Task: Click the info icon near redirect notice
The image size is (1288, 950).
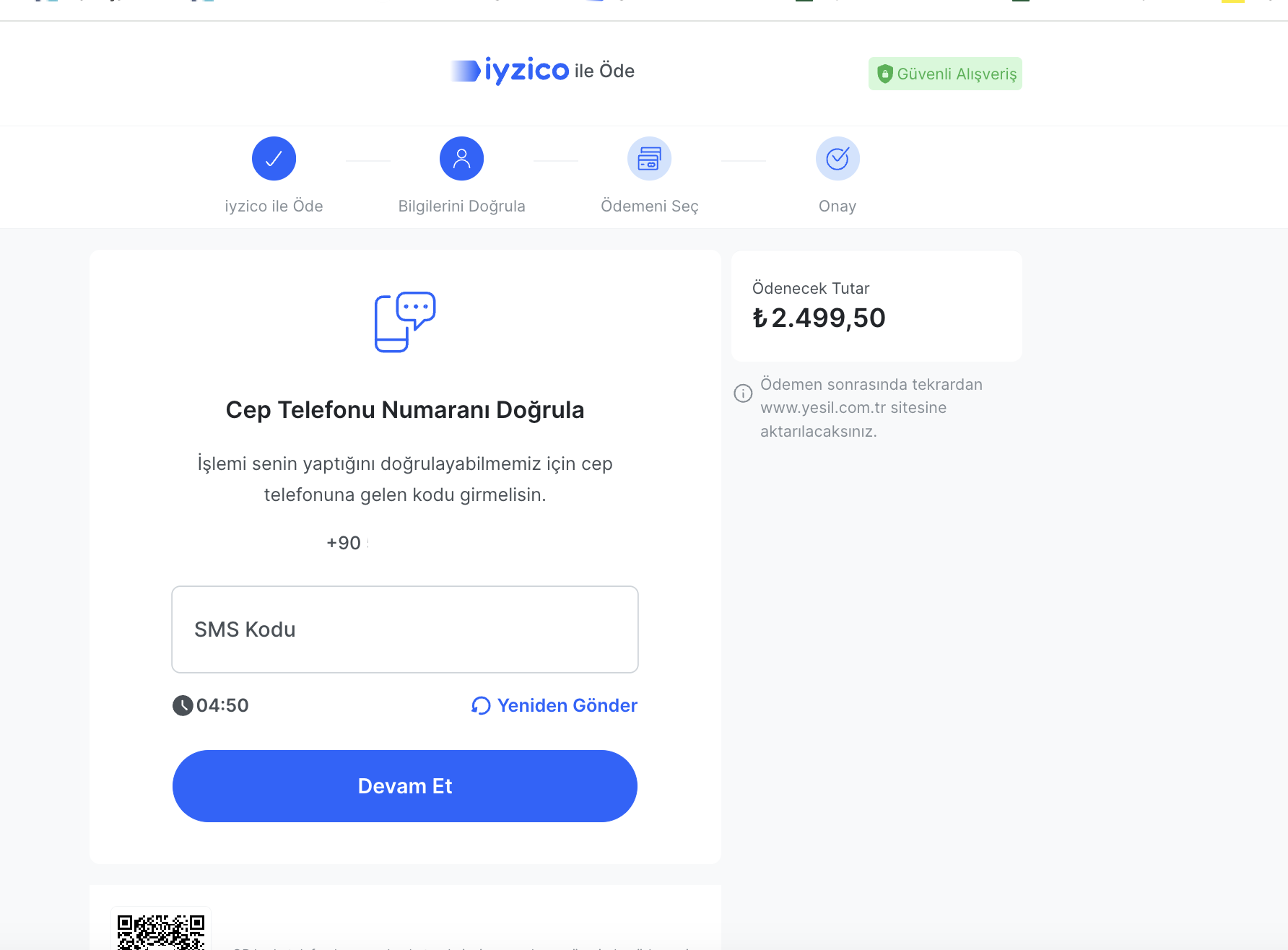Action: pyautogui.click(x=743, y=393)
